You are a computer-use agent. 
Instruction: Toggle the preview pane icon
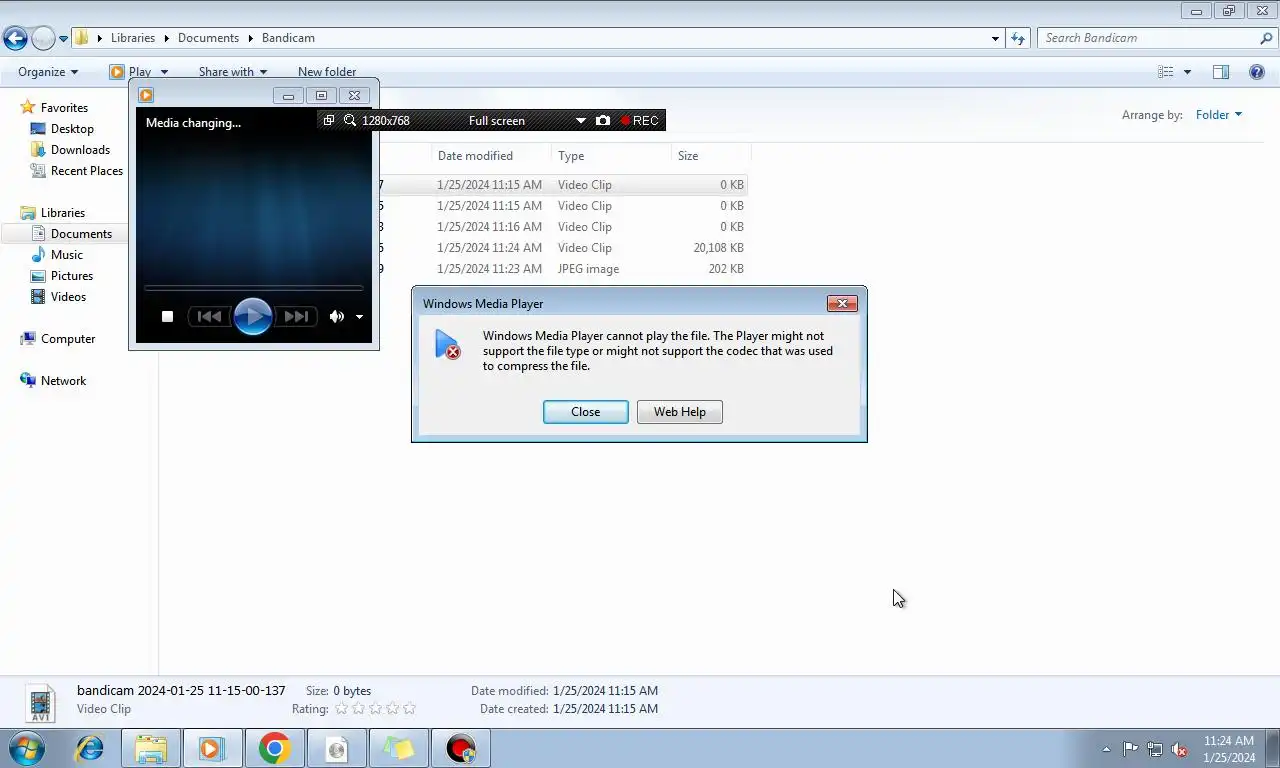tap(1221, 72)
